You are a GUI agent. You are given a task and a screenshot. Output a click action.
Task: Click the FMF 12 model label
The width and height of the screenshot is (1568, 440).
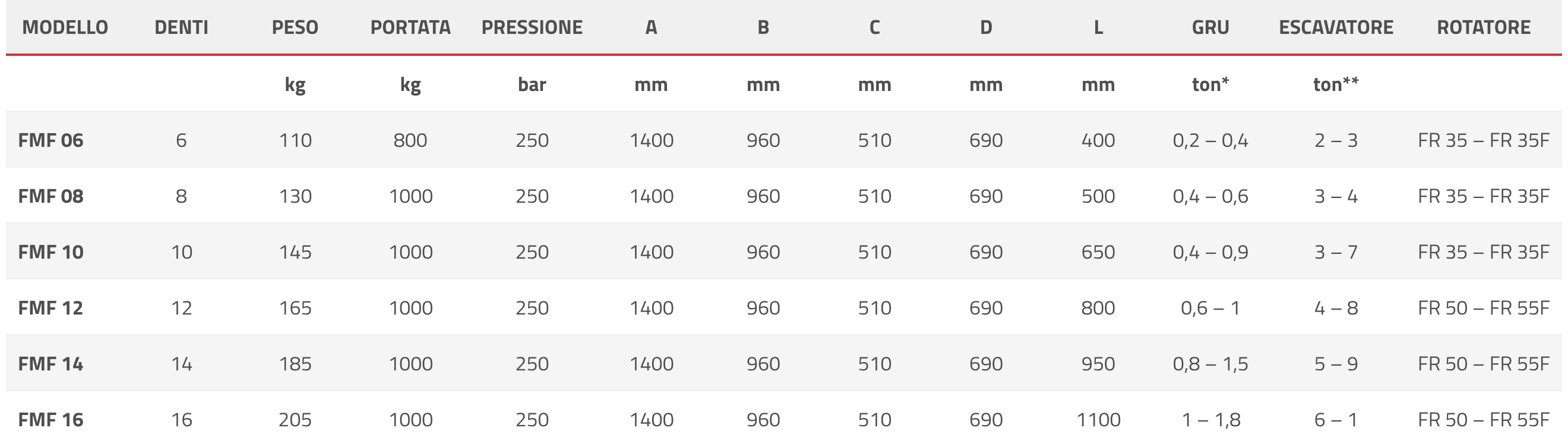[x=50, y=308]
